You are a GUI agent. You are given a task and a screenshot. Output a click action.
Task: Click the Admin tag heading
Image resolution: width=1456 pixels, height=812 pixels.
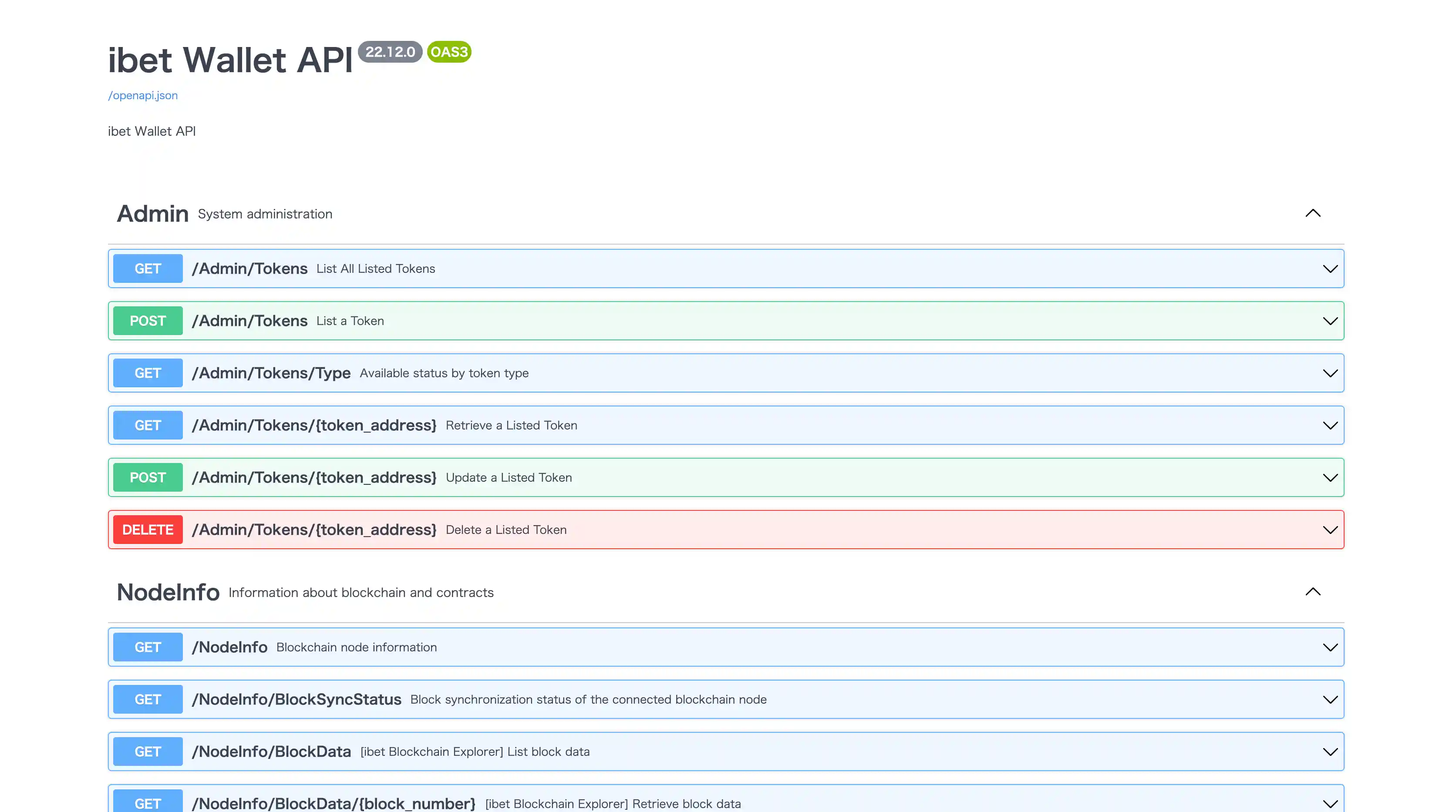tap(152, 214)
